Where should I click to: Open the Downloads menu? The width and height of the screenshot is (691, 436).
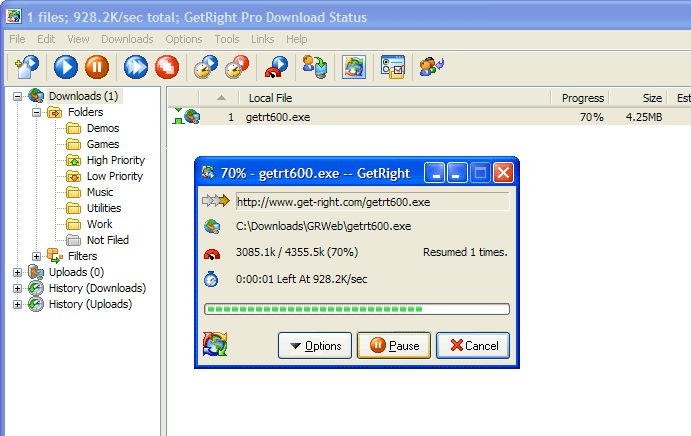127,39
